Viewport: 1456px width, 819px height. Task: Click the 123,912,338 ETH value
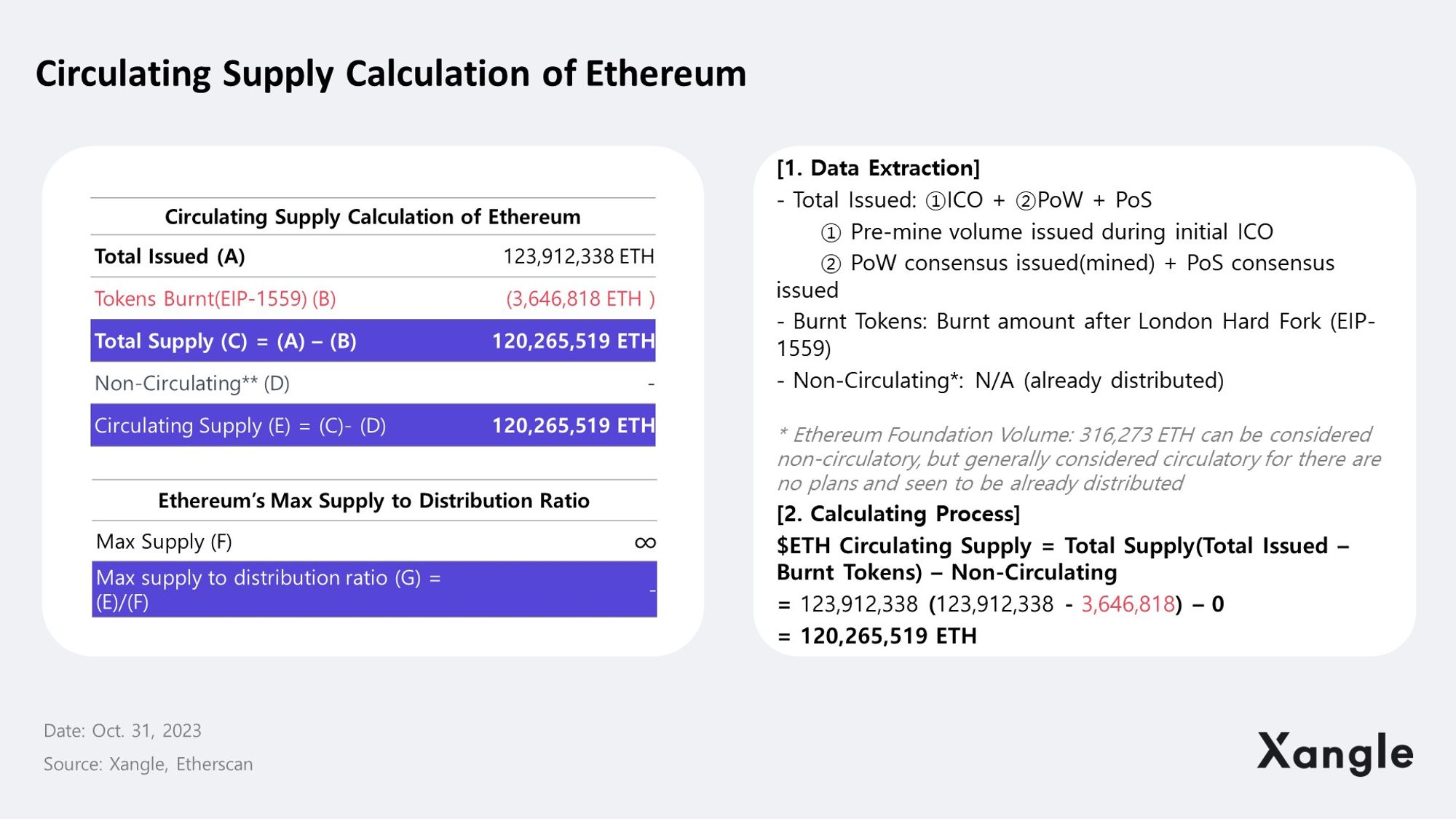click(x=578, y=256)
